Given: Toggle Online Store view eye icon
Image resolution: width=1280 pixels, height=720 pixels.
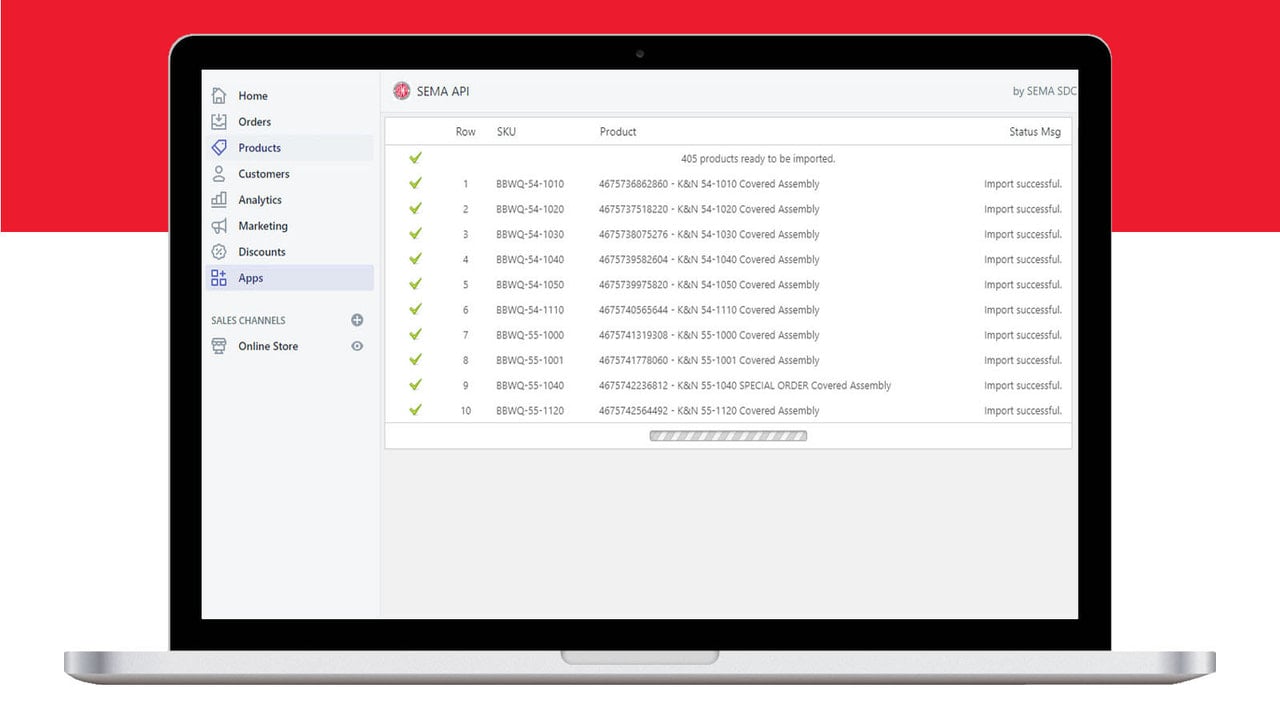Looking at the screenshot, I should coord(357,346).
